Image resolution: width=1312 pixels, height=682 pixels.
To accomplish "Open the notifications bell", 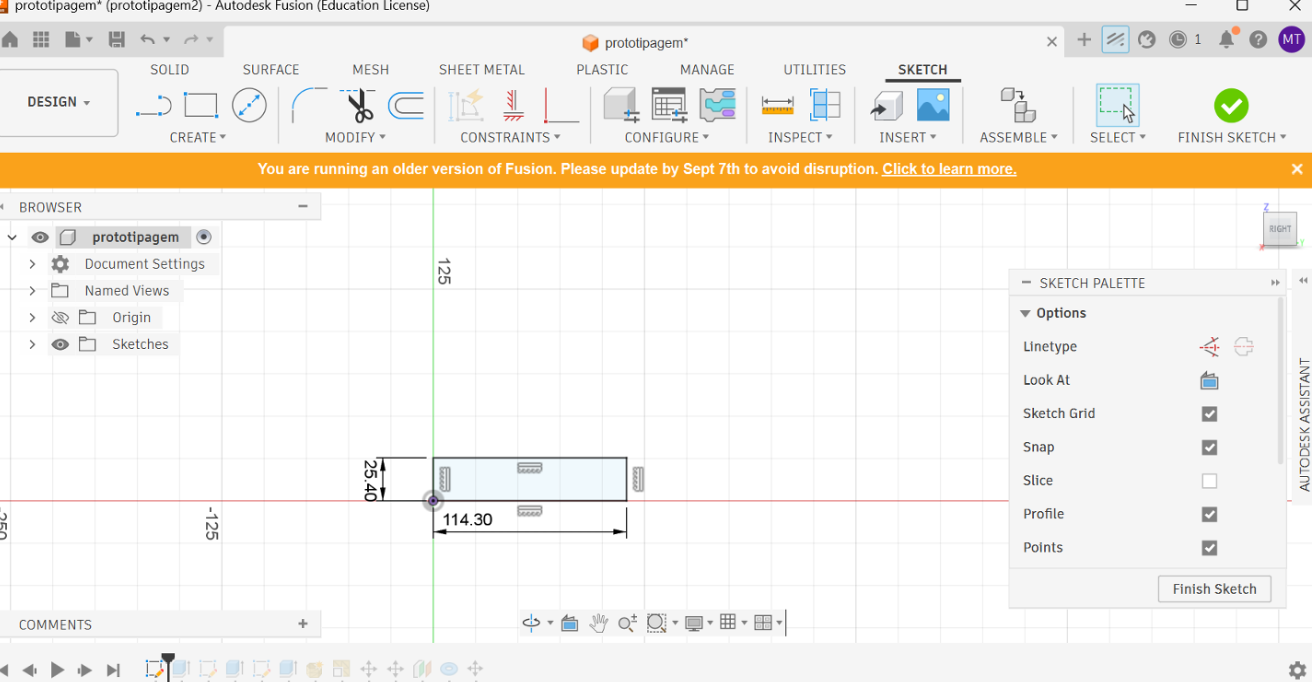I will click(x=1227, y=40).
